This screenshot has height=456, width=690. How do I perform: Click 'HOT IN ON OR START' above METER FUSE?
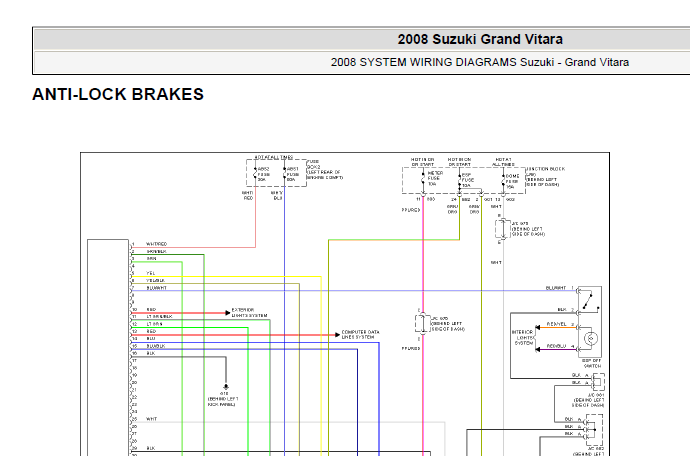click(x=423, y=162)
